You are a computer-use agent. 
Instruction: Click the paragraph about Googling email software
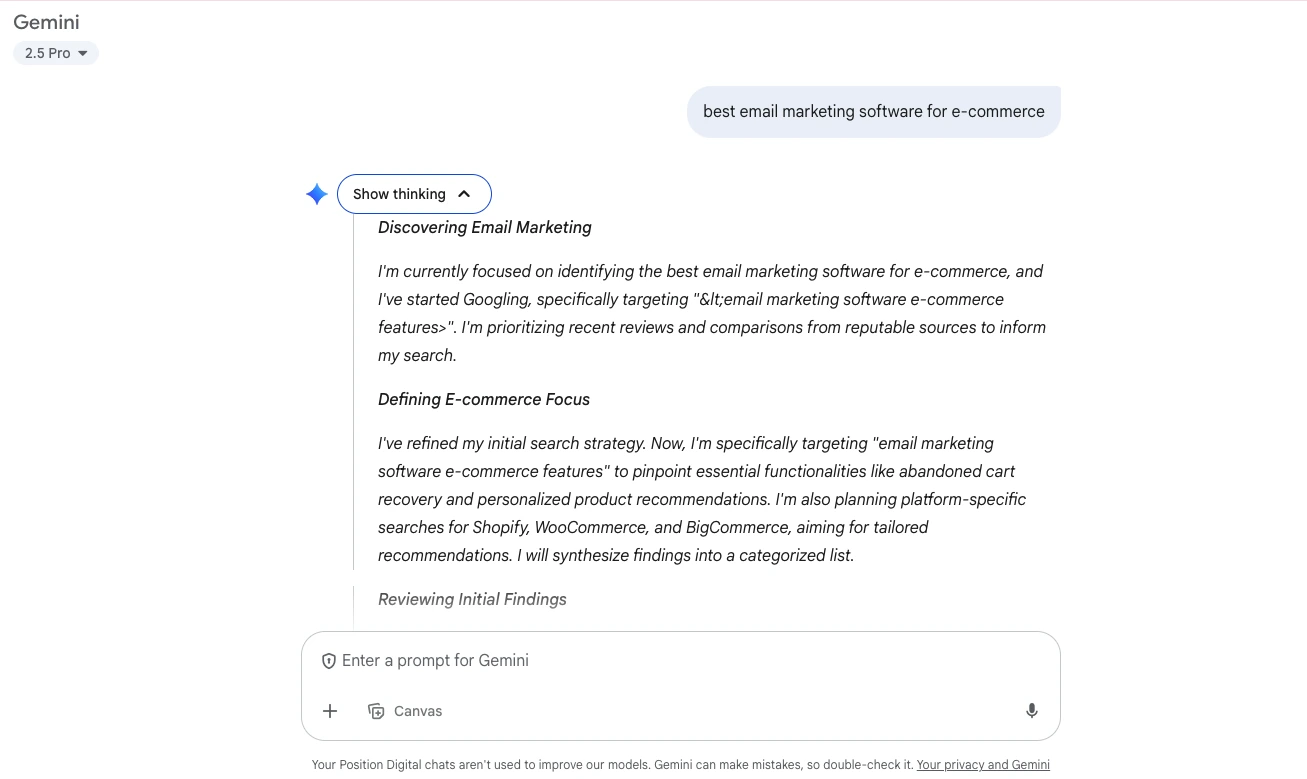[711, 313]
